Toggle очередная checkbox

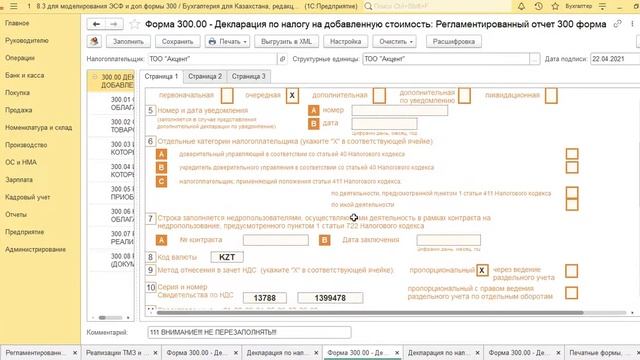pyautogui.click(x=292, y=96)
